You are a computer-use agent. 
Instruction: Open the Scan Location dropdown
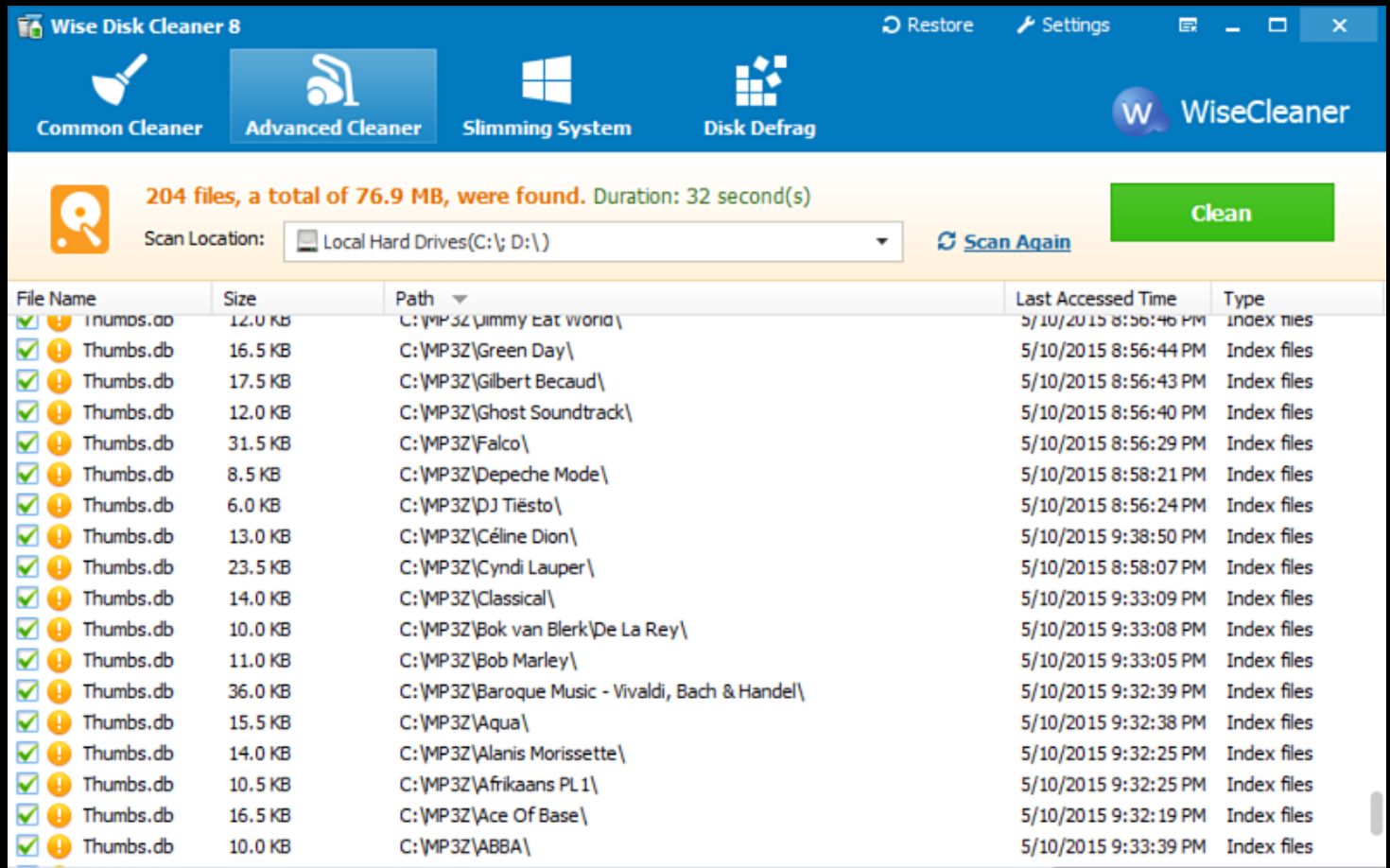(593, 242)
